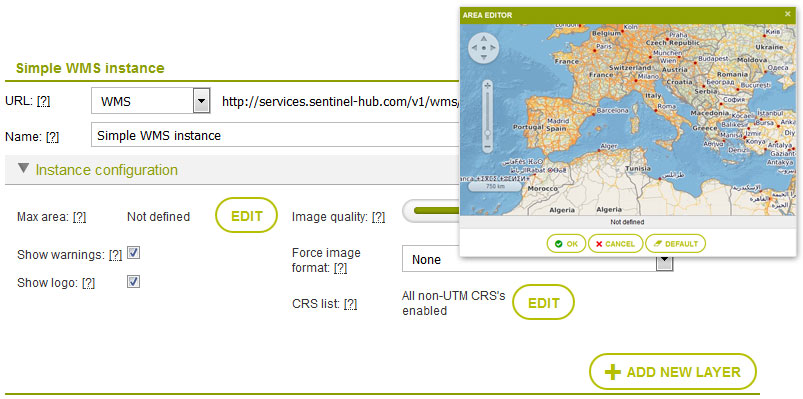The width and height of the screenshot is (803, 399).
Task: Reset area with the Default button
Action: click(x=675, y=244)
